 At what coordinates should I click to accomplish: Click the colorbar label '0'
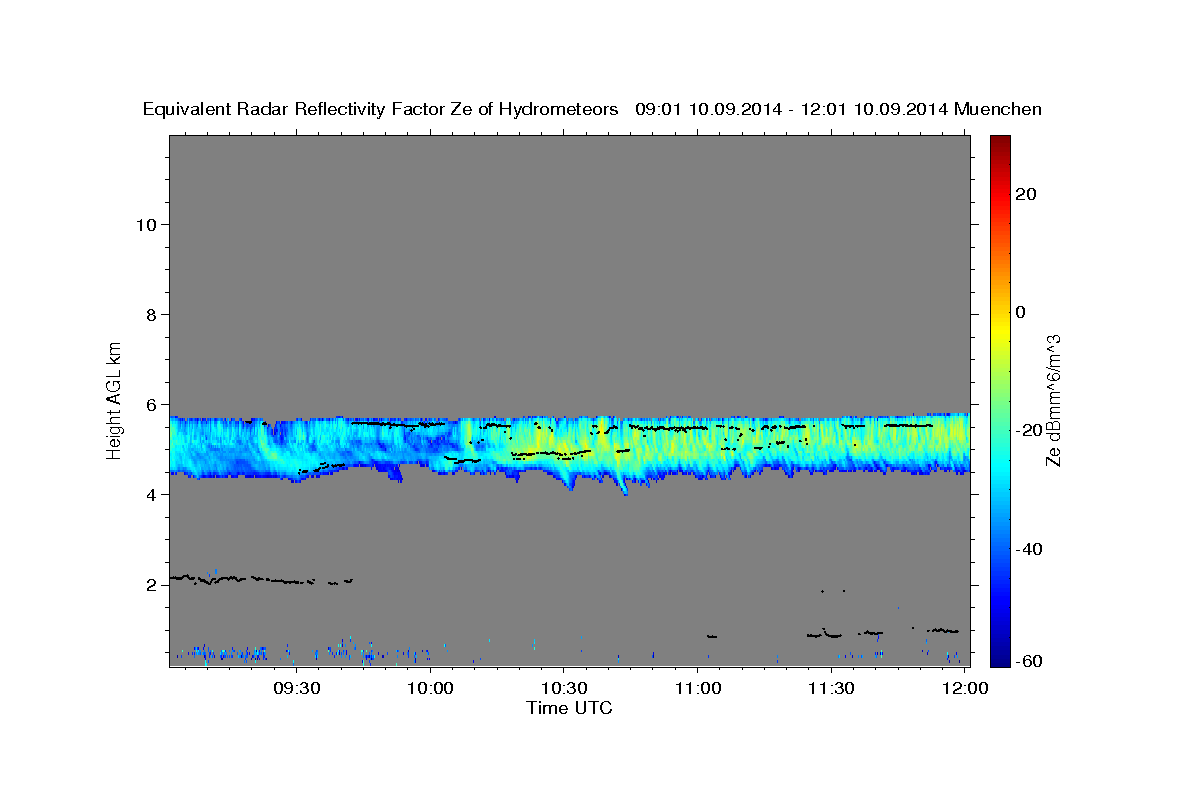click(x=1021, y=312)
